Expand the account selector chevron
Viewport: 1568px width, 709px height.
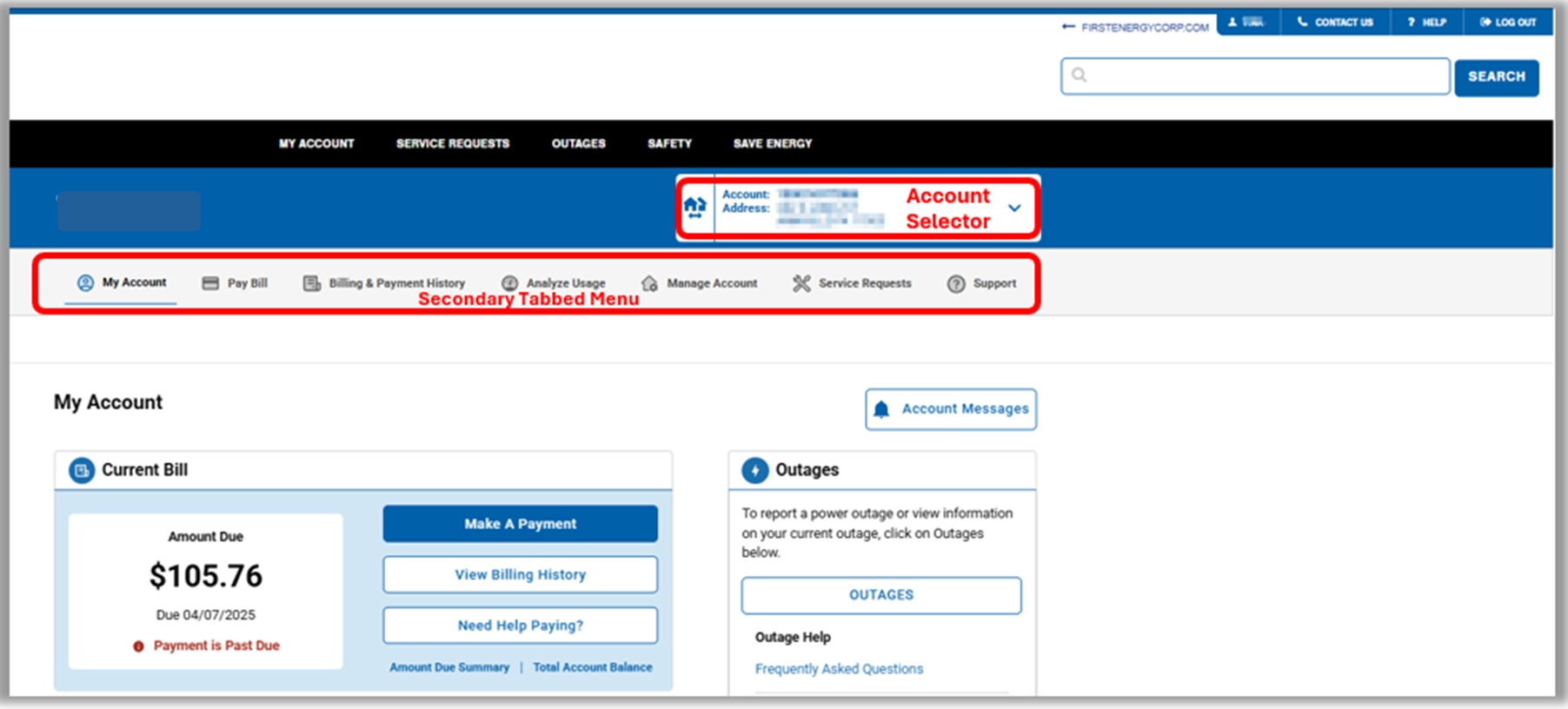point(1014,209)
